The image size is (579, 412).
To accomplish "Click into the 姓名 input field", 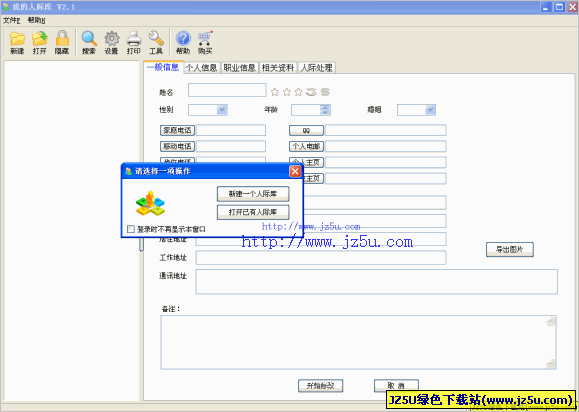I will point(227,90).
